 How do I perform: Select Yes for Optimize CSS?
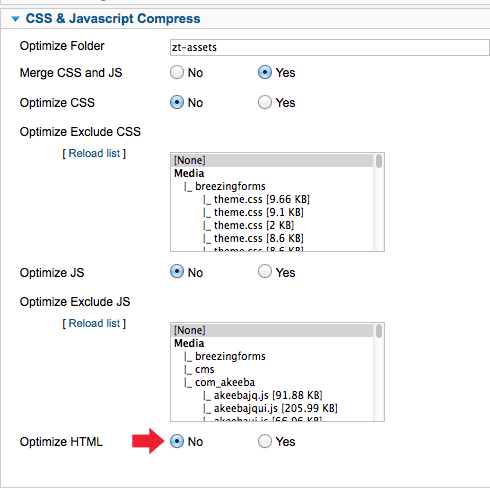coord(265,102)
